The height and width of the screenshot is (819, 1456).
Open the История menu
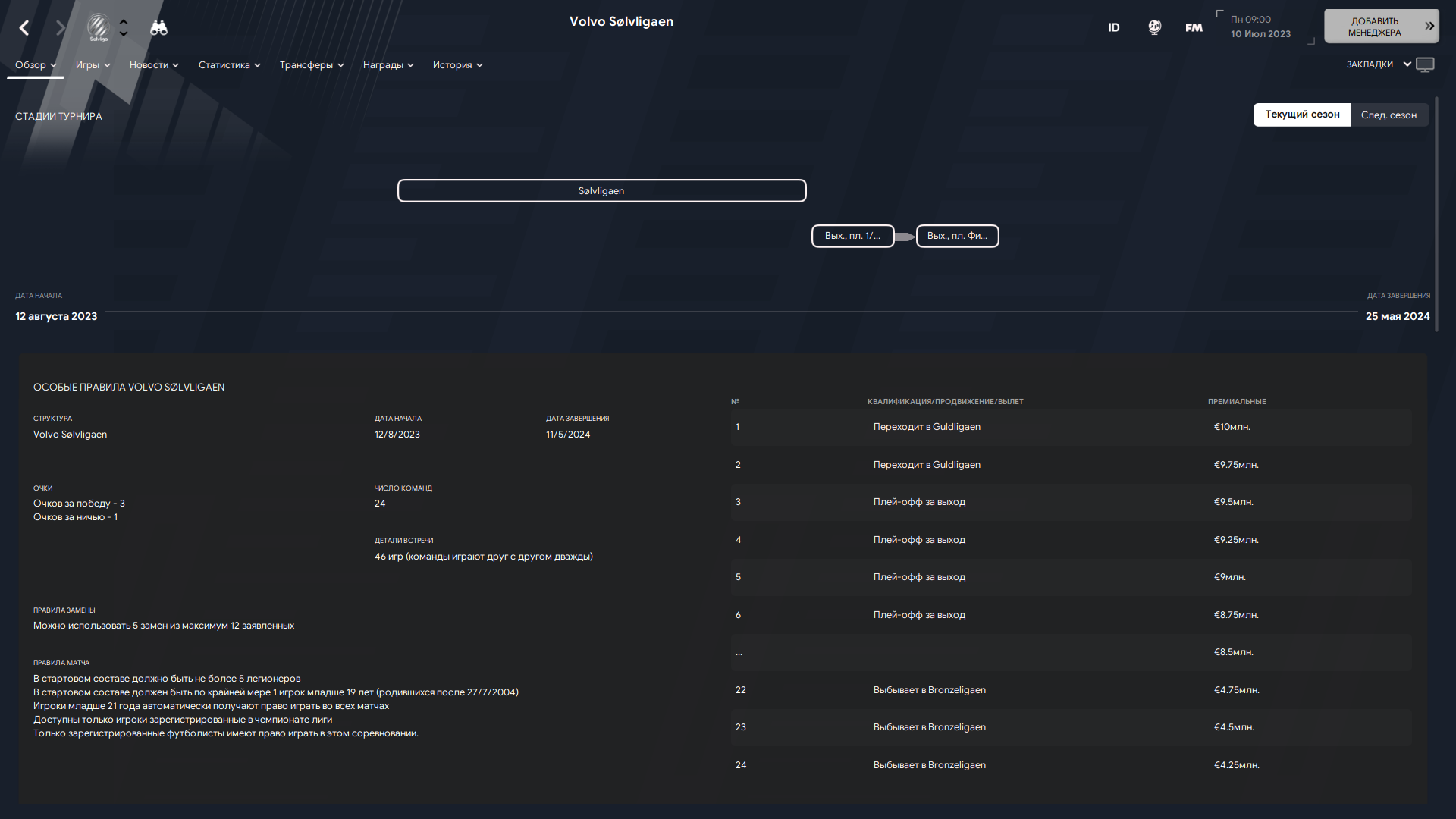click(457, 65)
